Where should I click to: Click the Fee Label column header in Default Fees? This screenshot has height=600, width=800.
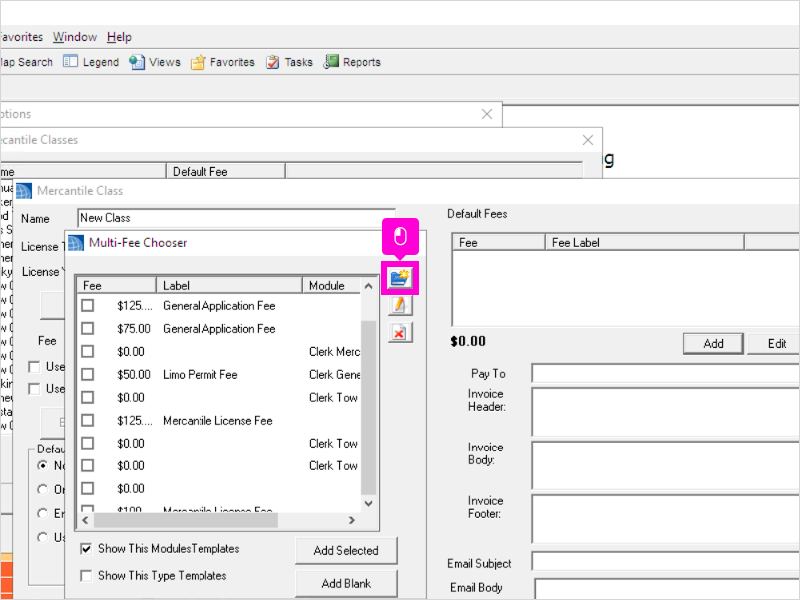coord(644,243)
